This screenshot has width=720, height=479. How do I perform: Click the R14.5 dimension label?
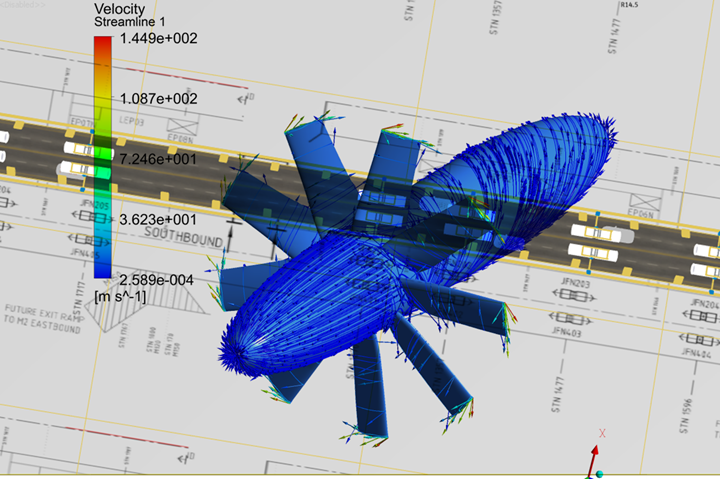pos(629,5)
